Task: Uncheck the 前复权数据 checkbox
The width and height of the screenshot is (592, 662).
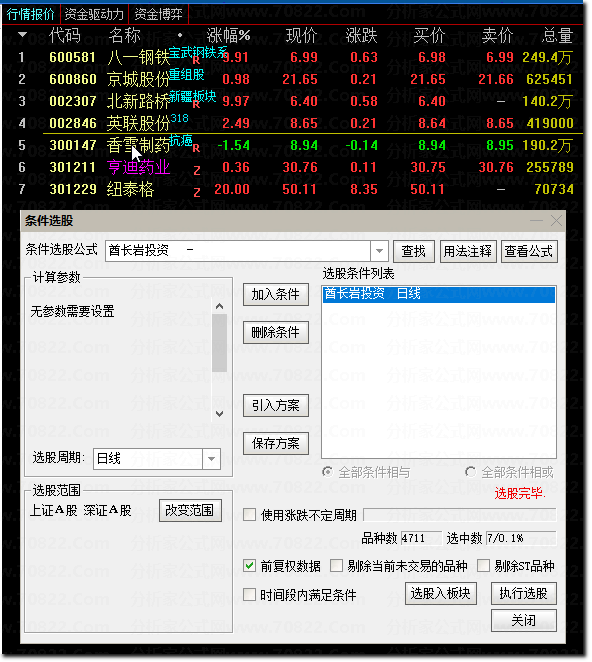Action: pos(249,565)
